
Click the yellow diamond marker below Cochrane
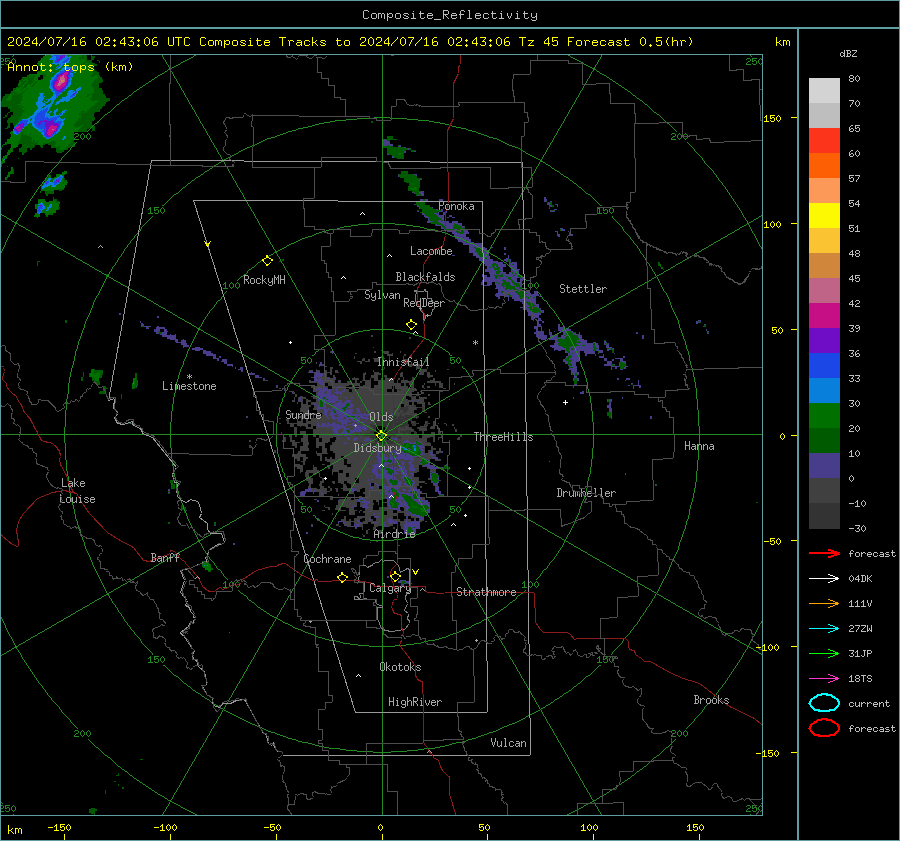pyautogui.click(x=342, y=578)
